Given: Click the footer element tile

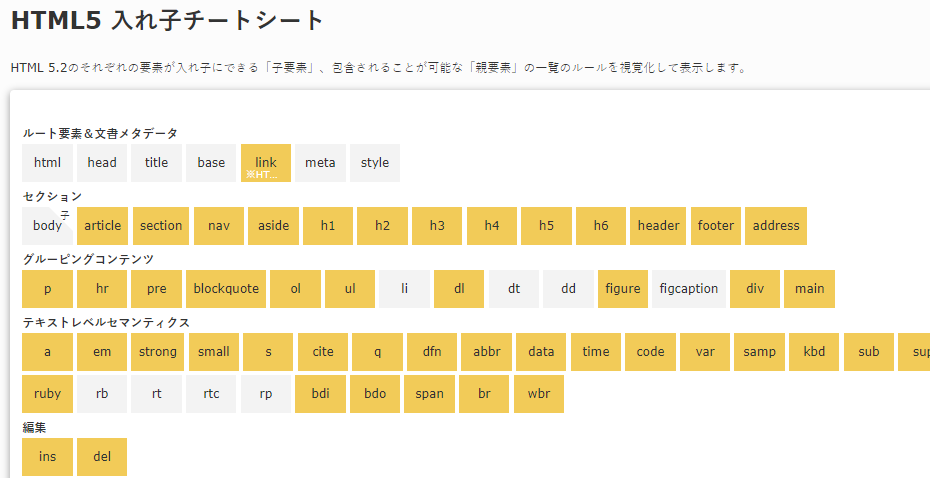Looking at the screenshot, I should pos(716,225).
